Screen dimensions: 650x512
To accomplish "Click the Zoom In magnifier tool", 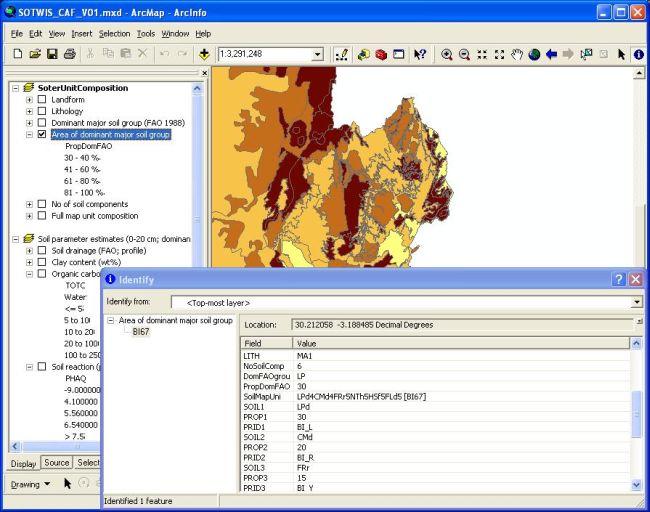I will pyautogui.click(x=447, y=54).
